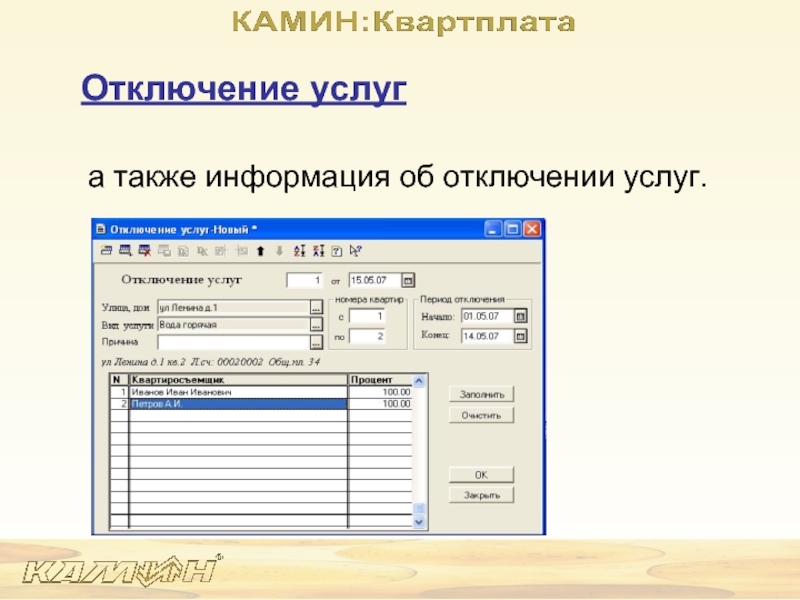Click percent cell of Иванов row
This screenshot has height=600, width=800.
click(380, 392)
